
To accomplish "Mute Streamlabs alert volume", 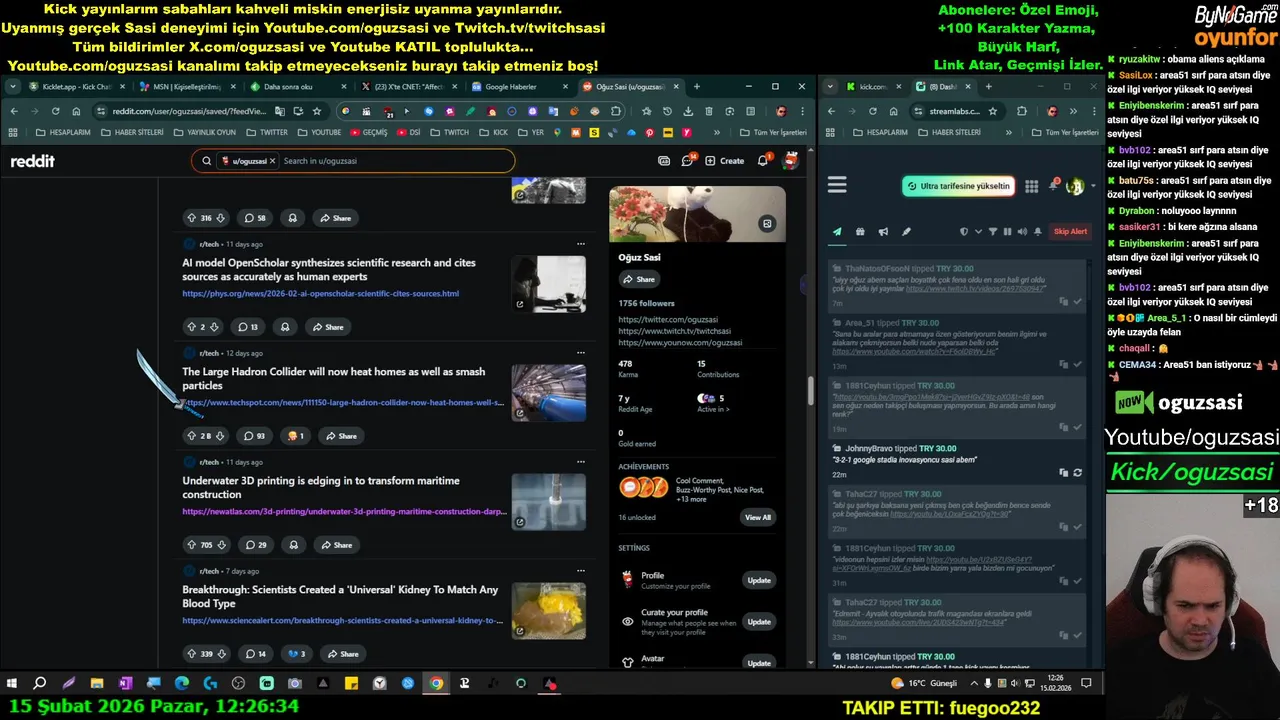I will tap(1022, 232).
